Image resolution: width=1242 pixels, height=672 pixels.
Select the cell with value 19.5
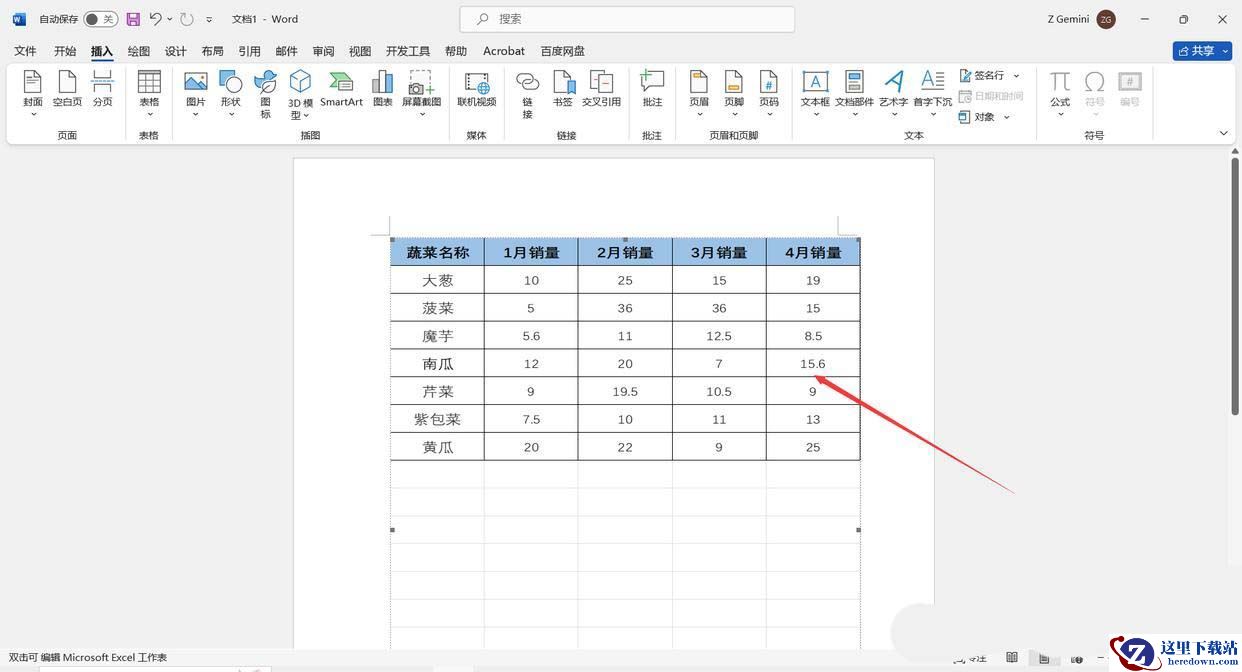pos(625,392)
